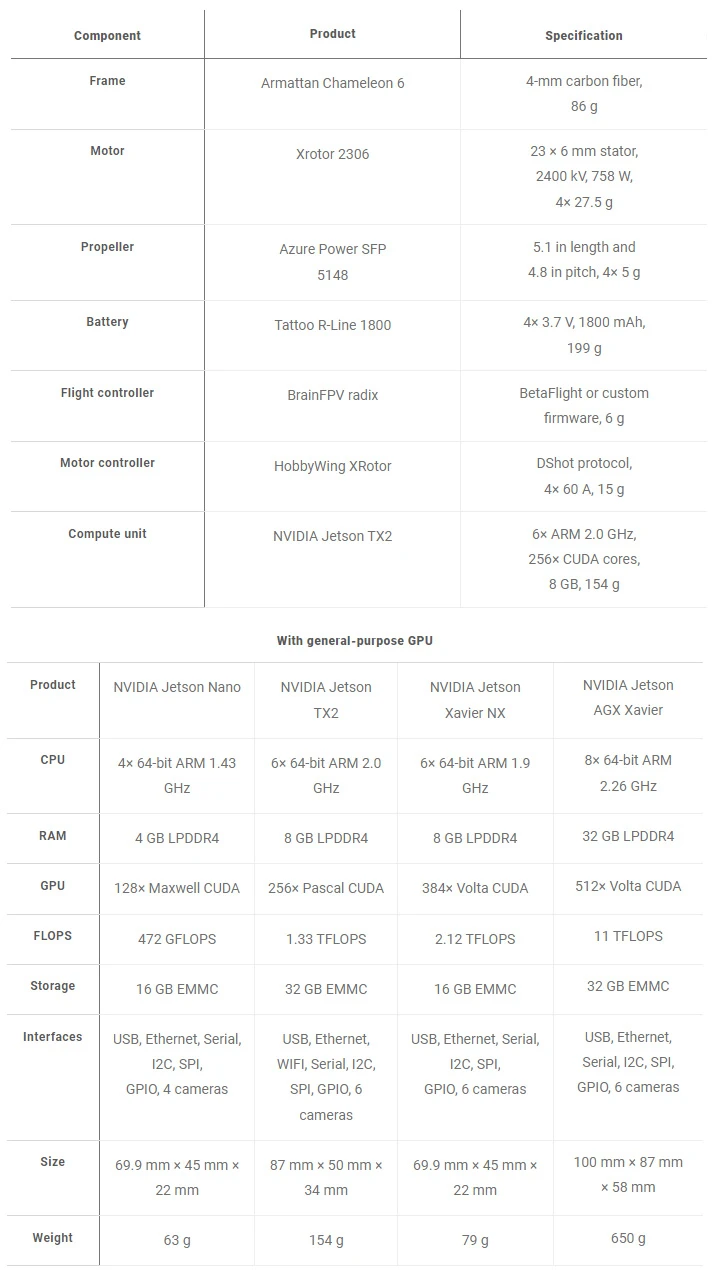Click the Interfaces row label

pos(53,1037)
